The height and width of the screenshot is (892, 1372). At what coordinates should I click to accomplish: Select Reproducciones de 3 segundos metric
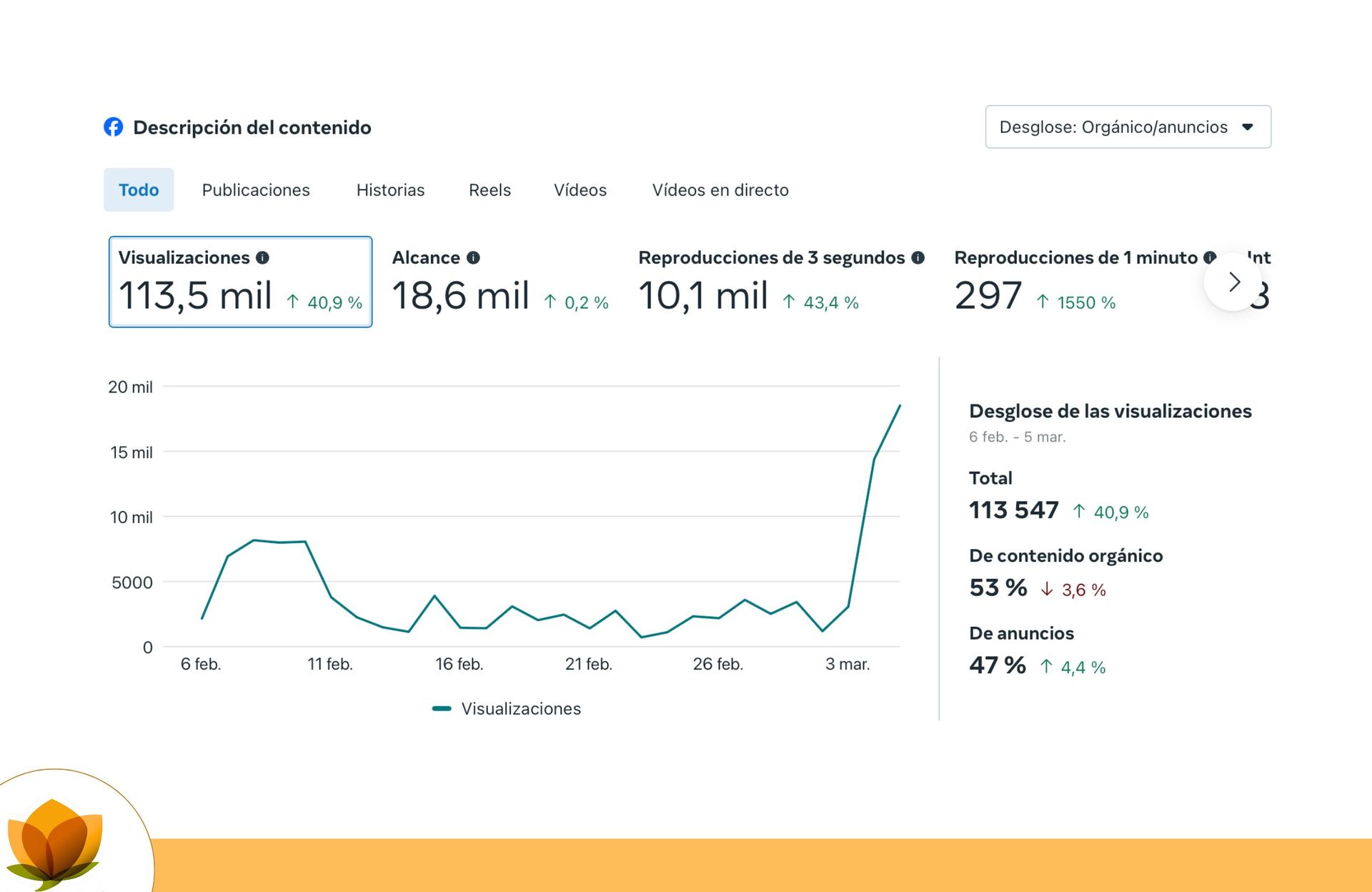click(x=781, y=283)
